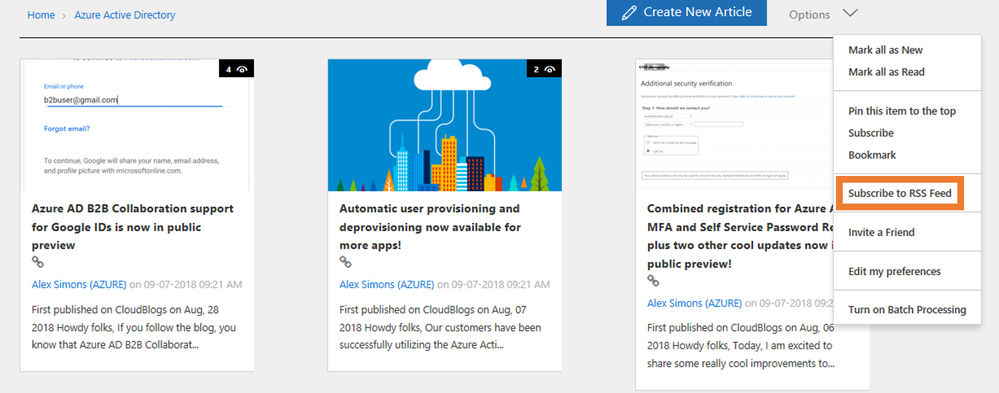Open Azure Active Directory breadcrumb
The image size is (999, 393).
[125, 14]
